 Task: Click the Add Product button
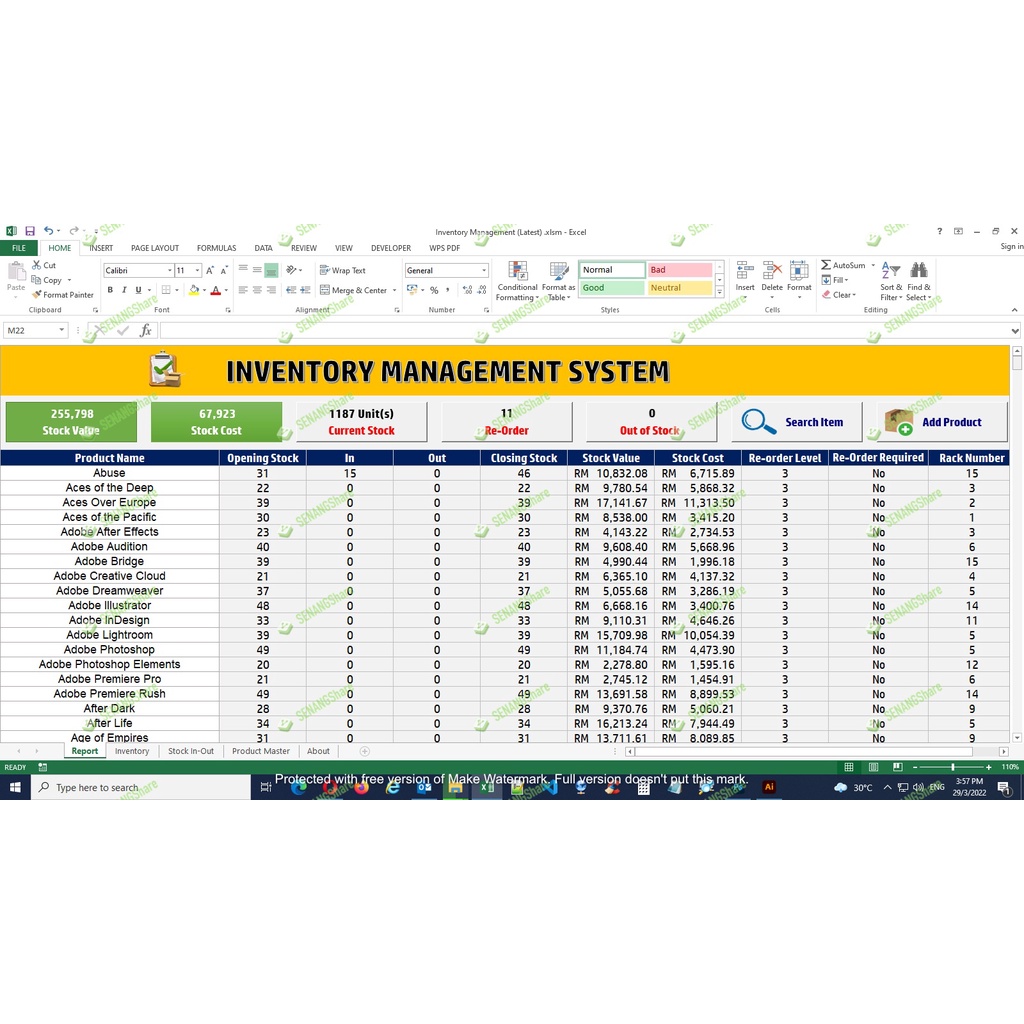click(943, 422)
